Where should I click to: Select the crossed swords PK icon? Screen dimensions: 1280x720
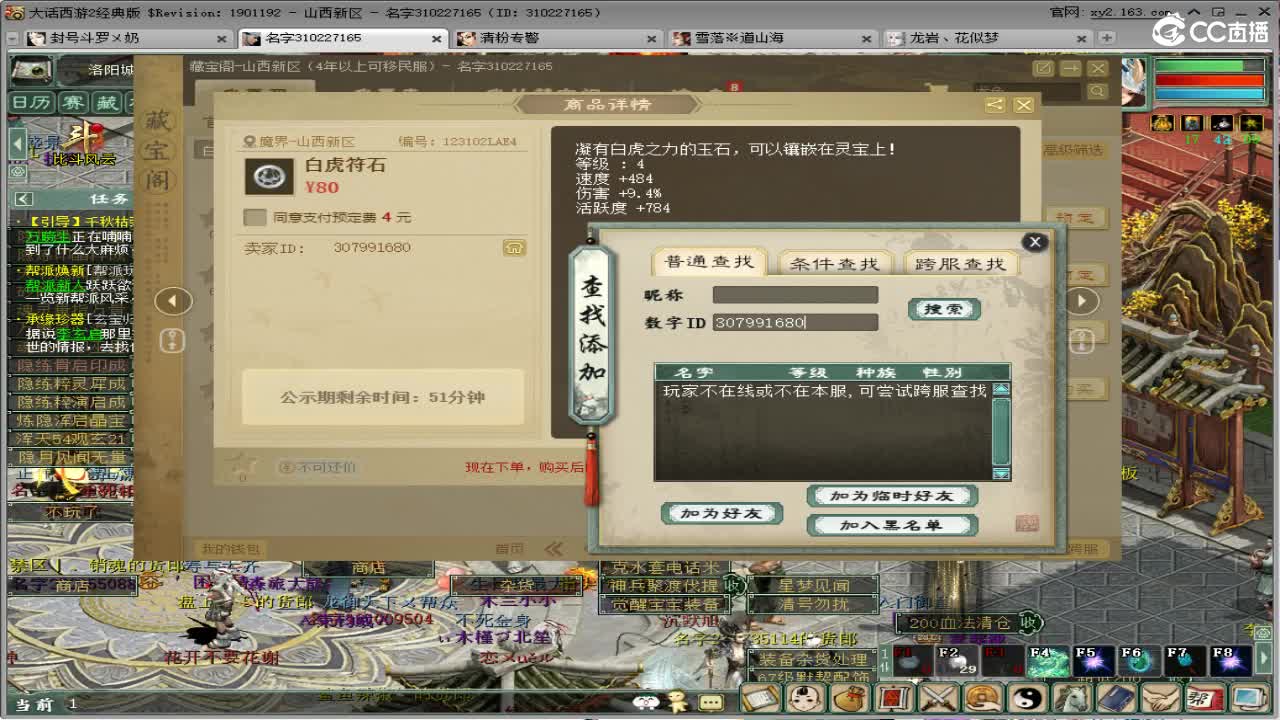938,699
